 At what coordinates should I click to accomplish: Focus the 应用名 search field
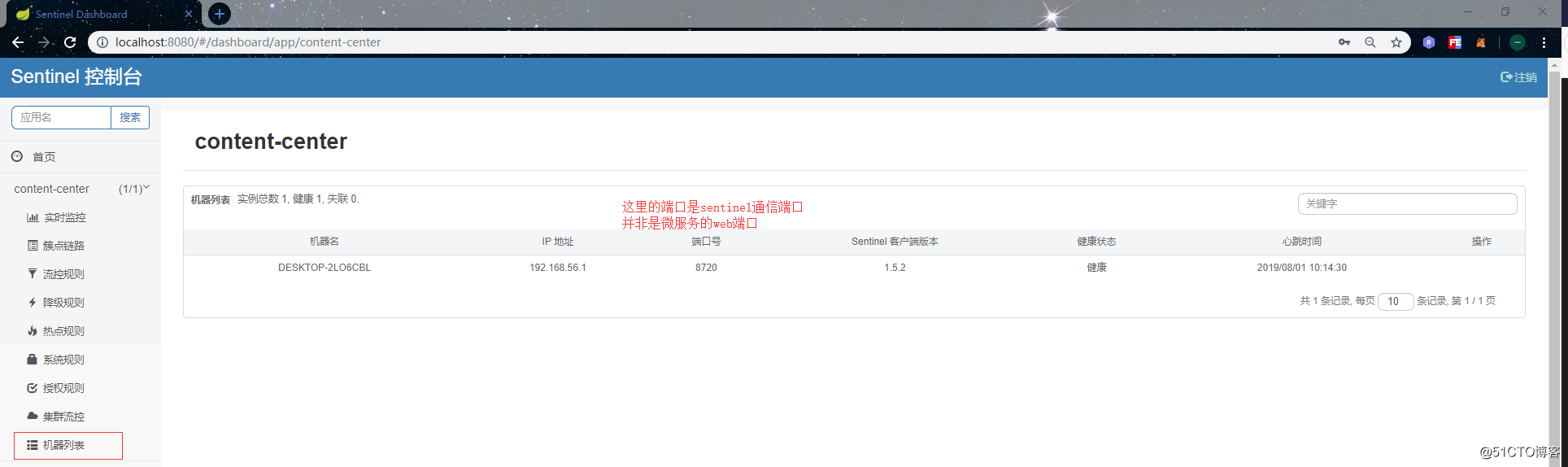61,117
